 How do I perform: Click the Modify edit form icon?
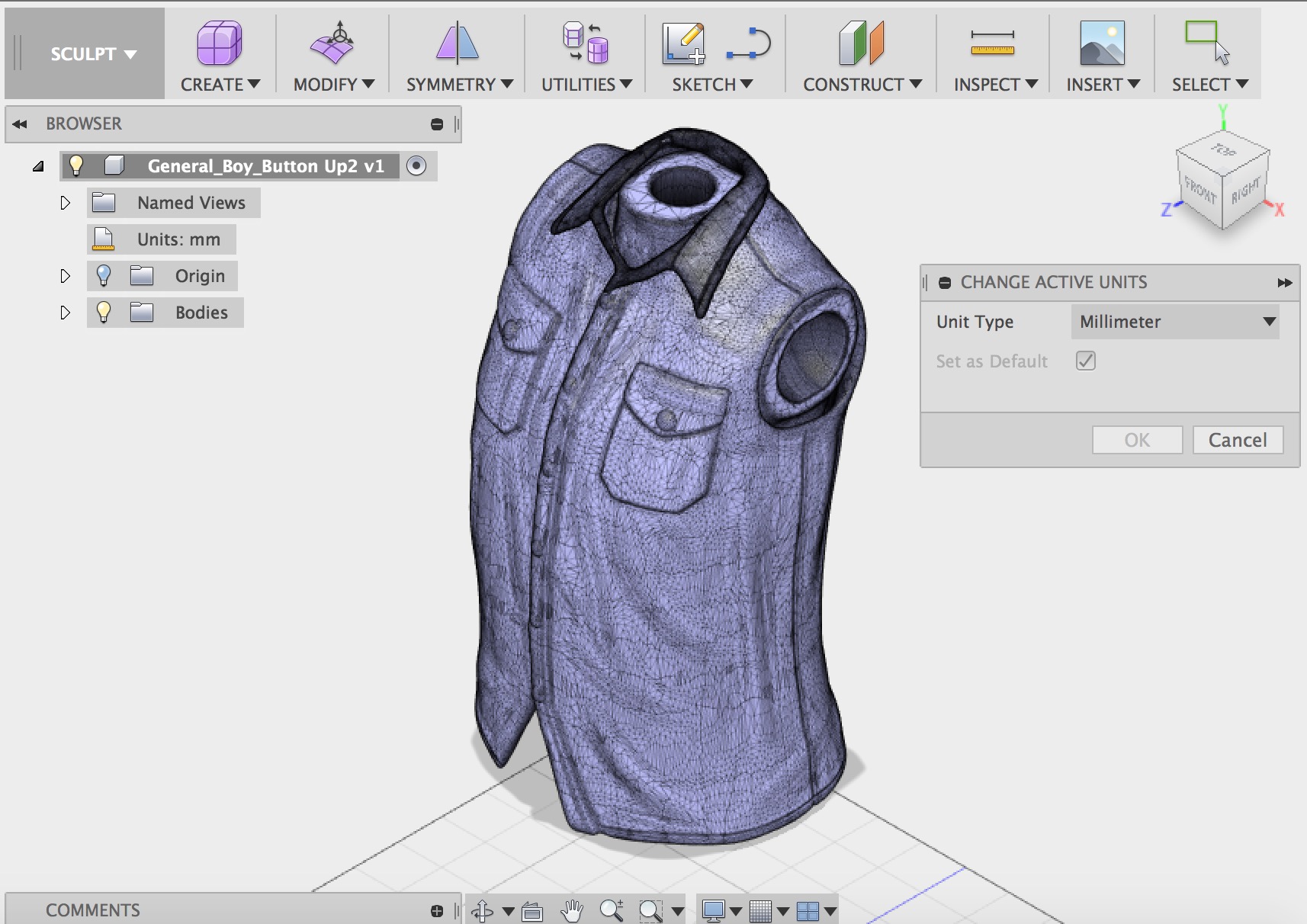pyautogui.click(x=332, y=43)
